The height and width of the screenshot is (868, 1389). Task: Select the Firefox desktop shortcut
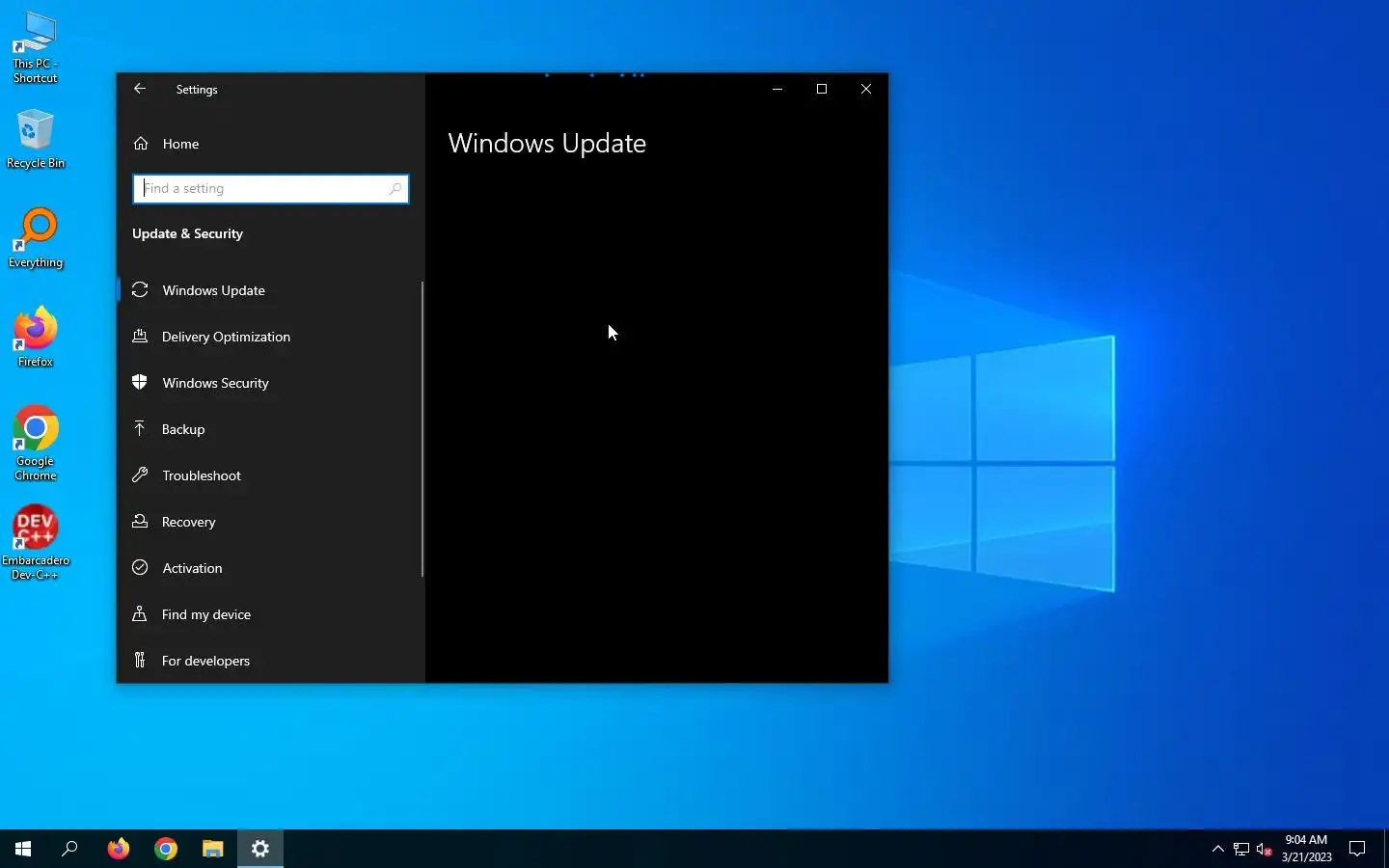click(x=35, y=338)
